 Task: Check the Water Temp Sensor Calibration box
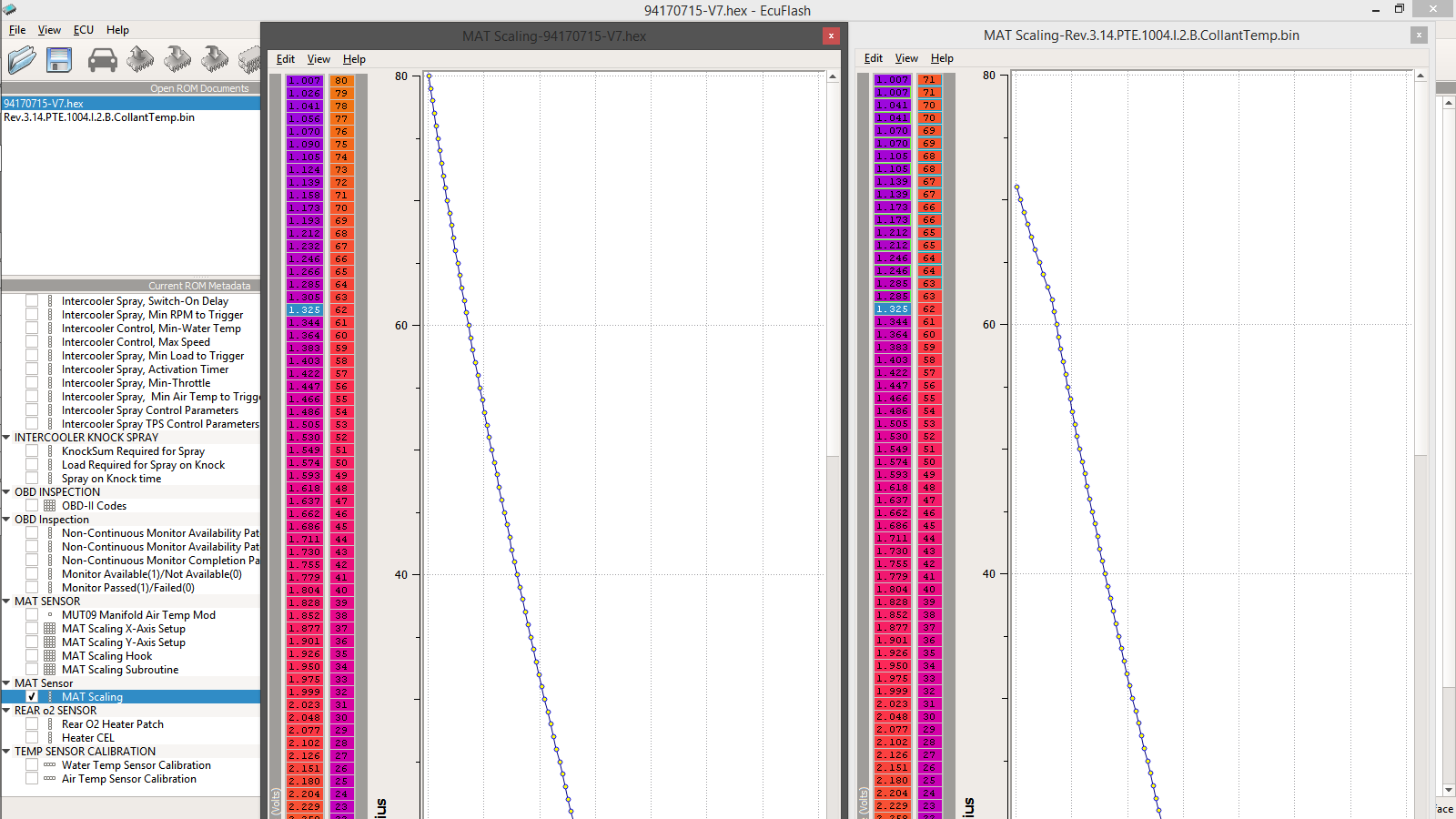coord(32,765)
